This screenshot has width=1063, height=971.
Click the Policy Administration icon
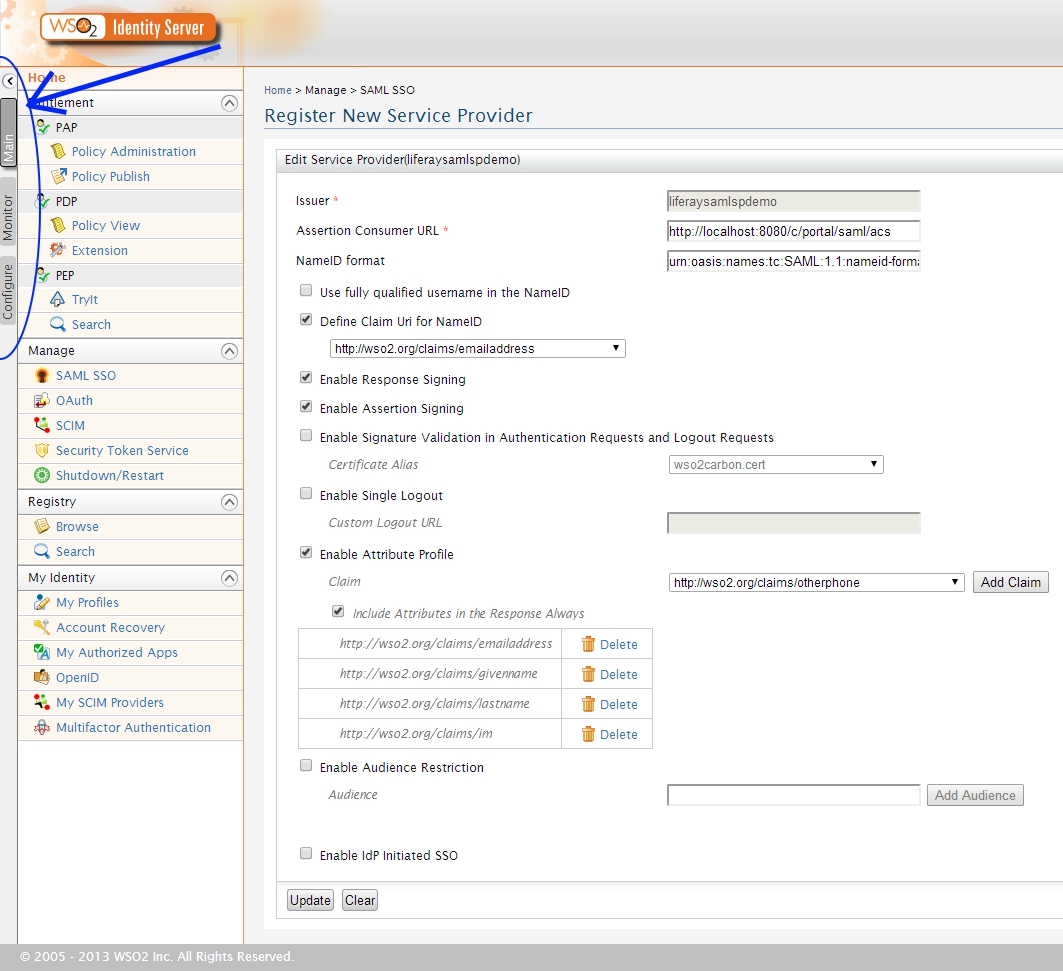click(x=58, y=151)
